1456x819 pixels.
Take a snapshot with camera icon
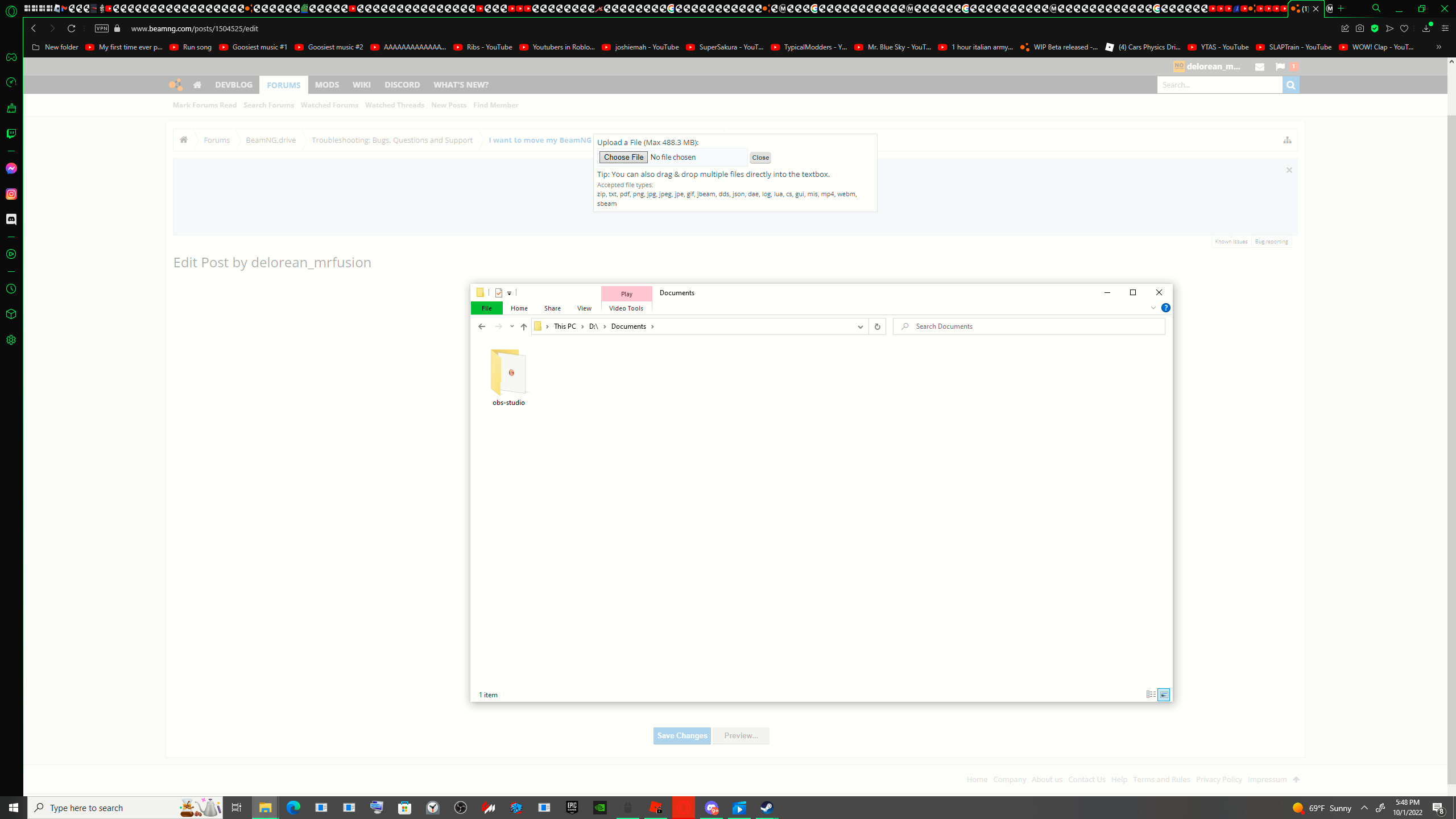point(1360,28)
